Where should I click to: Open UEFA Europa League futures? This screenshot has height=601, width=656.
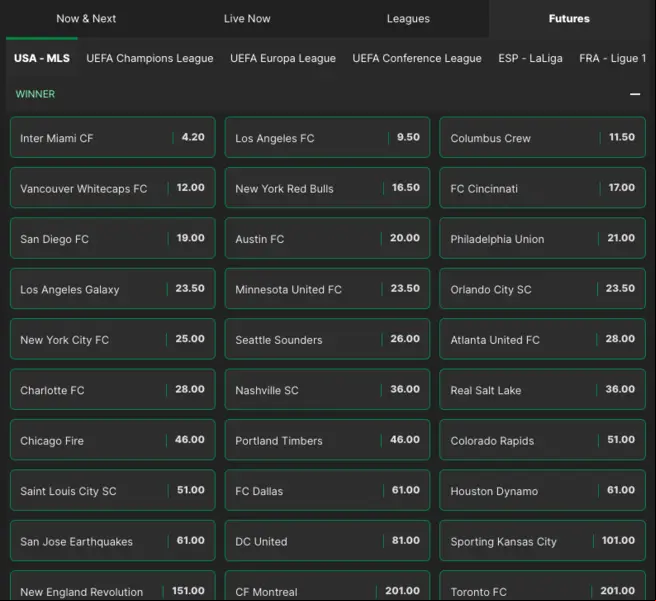[x=283, y=58]
